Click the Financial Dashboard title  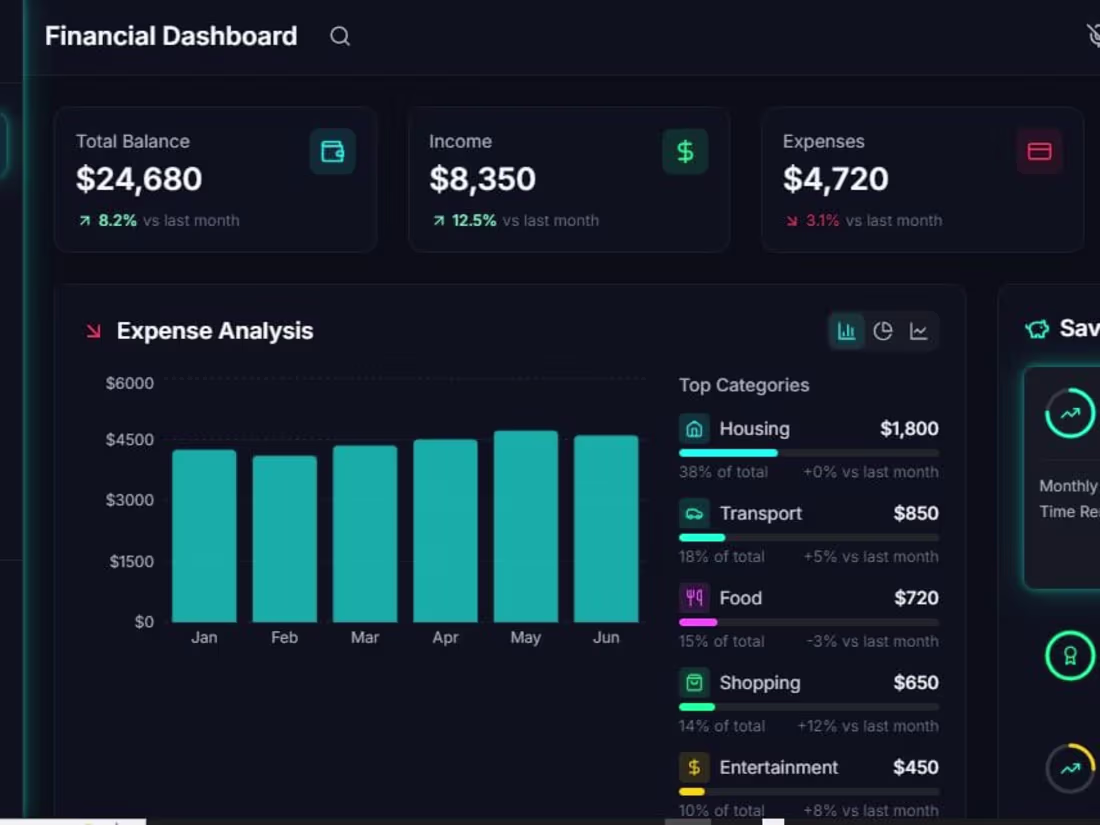coord(170,36)
